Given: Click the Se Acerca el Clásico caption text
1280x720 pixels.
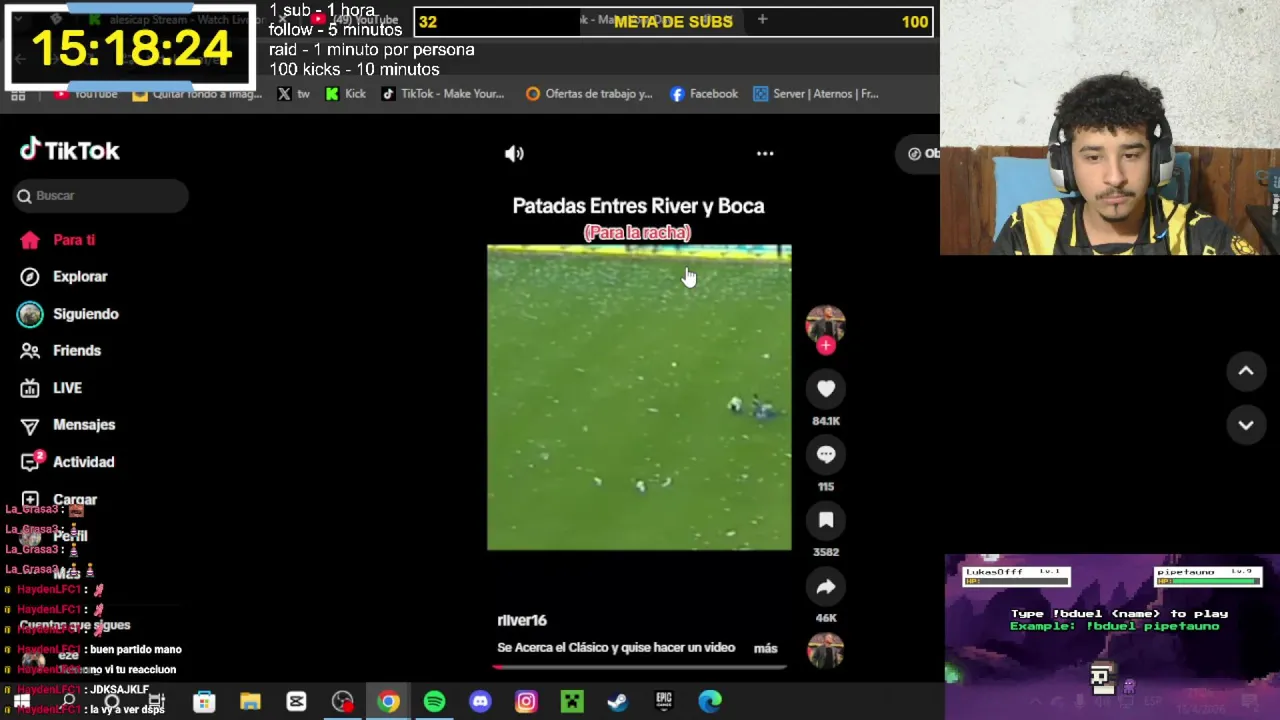Looking at the screenshot, I should click(616, 648).
